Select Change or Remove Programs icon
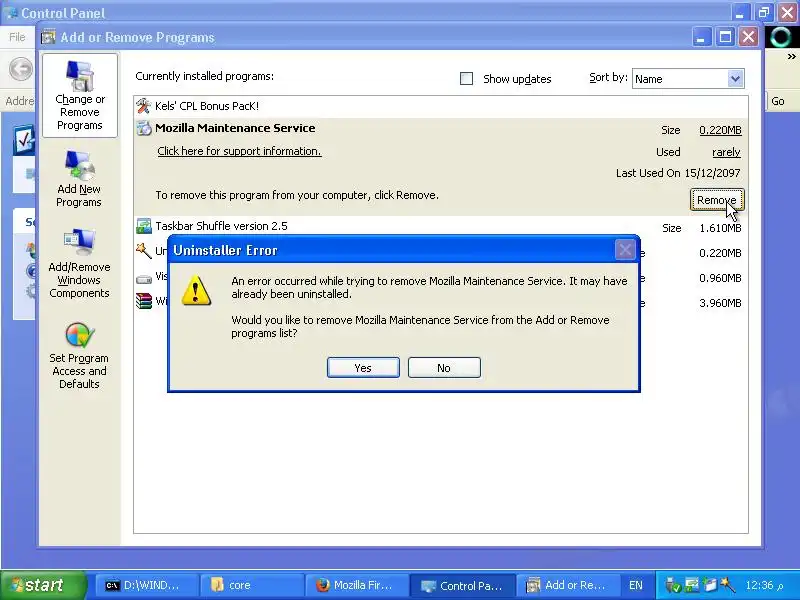 [x=80, y=95]
